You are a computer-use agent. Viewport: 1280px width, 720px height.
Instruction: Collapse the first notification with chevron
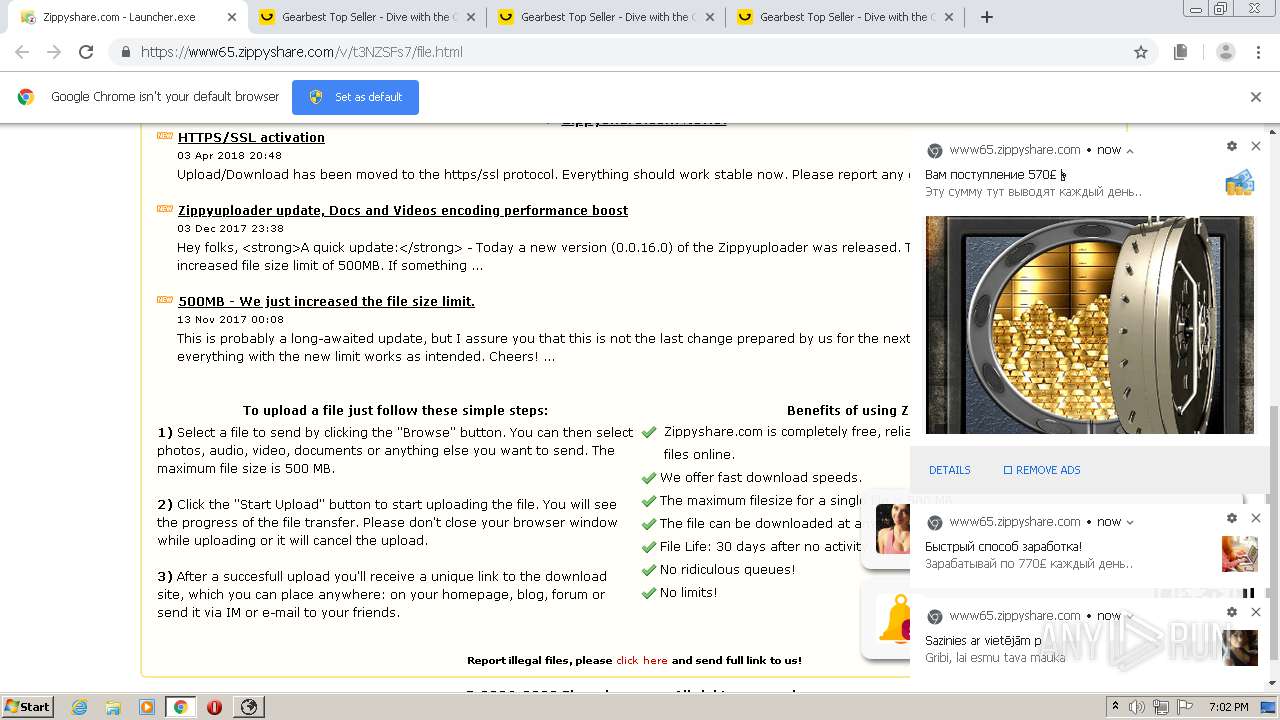pos(1130,151)
